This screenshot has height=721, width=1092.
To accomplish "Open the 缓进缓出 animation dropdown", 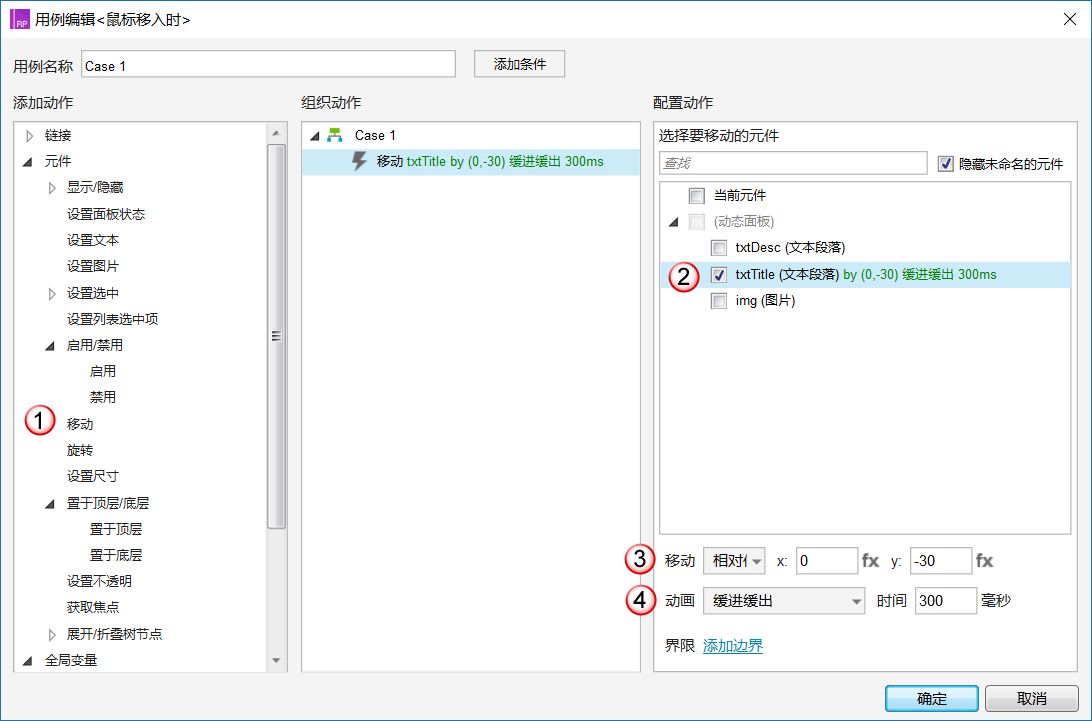I will click(784, 600).
